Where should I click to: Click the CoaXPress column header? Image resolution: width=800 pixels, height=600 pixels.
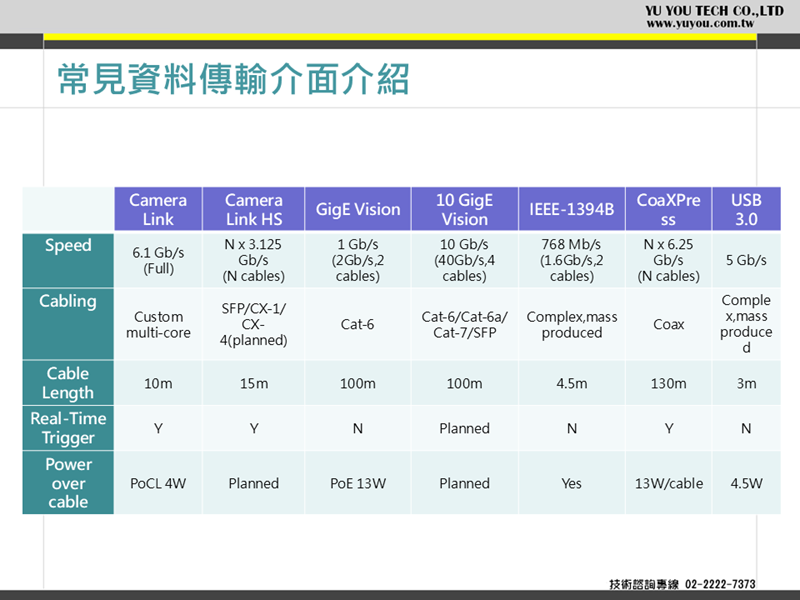point(668,209)
